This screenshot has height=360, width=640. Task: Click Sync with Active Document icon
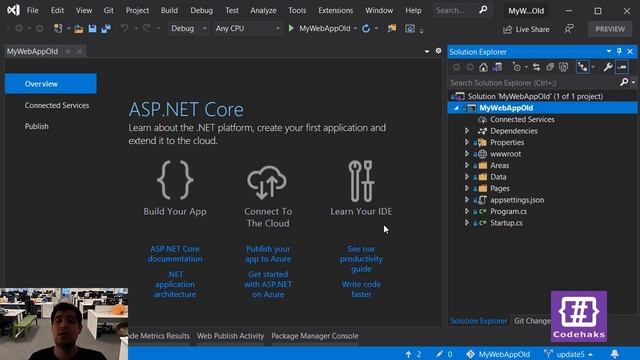tap(536, 67)
